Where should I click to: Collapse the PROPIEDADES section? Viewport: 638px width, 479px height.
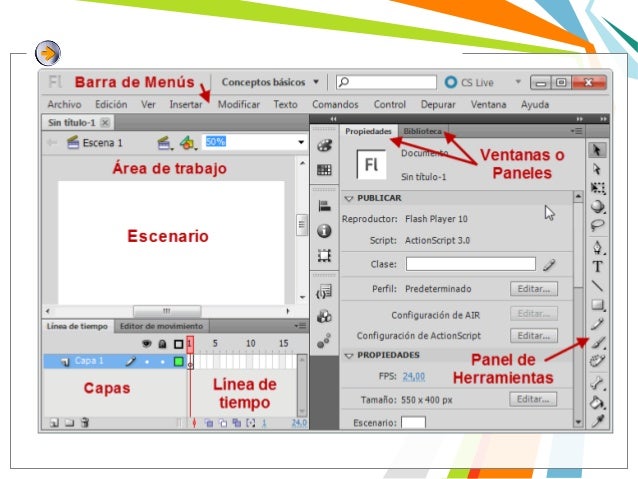pos(349,356)
